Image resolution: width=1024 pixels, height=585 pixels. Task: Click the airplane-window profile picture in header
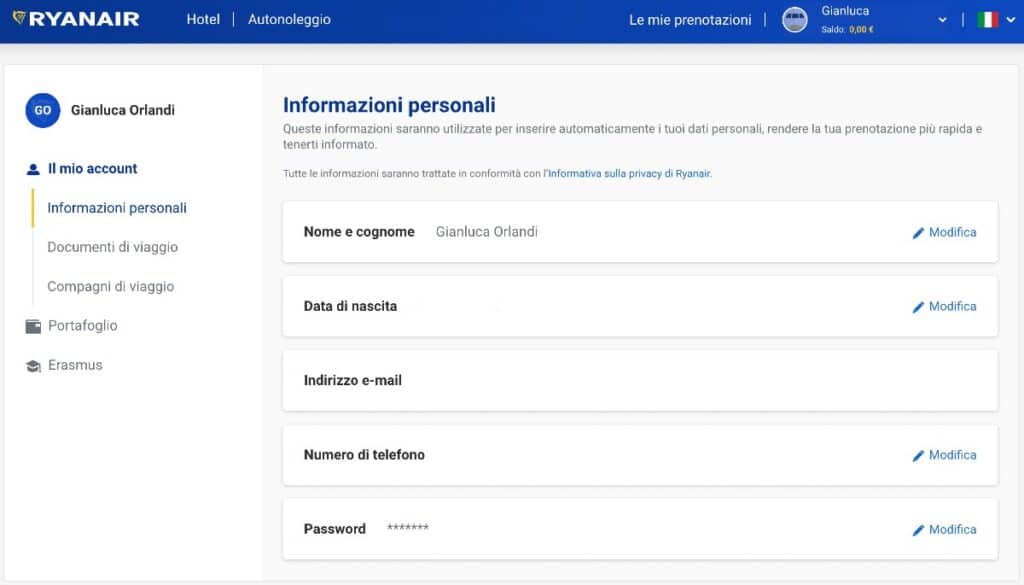[794, 20]
